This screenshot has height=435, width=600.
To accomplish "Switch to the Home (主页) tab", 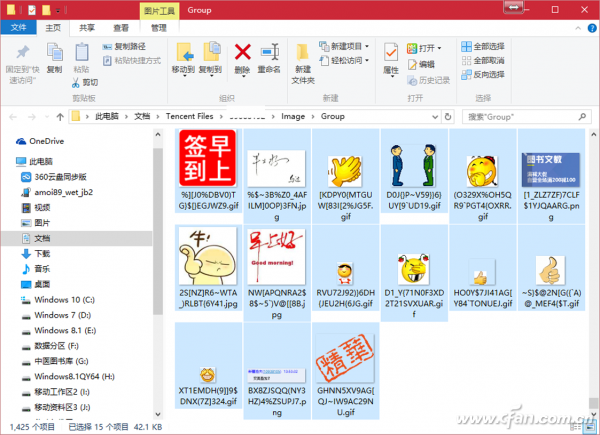I will click(x=53, y=28).
